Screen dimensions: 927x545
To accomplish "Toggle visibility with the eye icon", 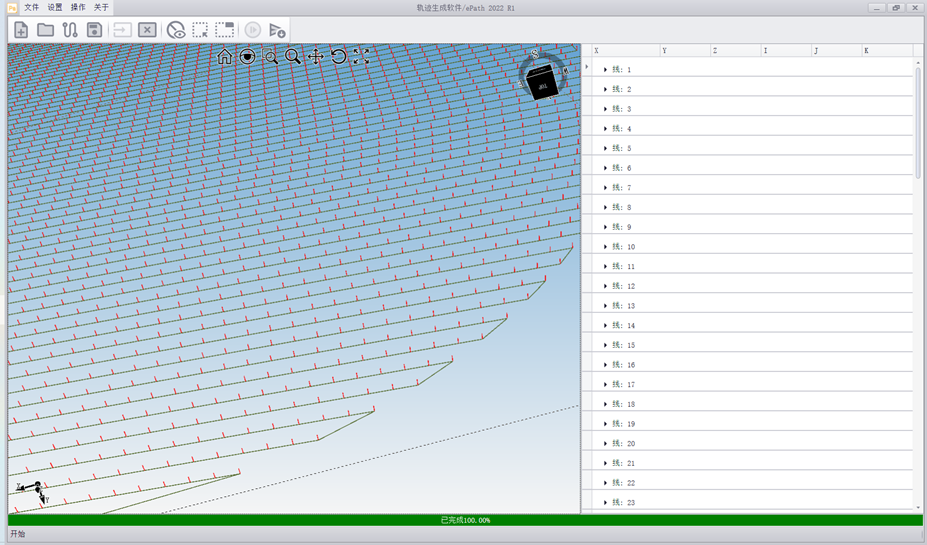I will coord(176,30).
